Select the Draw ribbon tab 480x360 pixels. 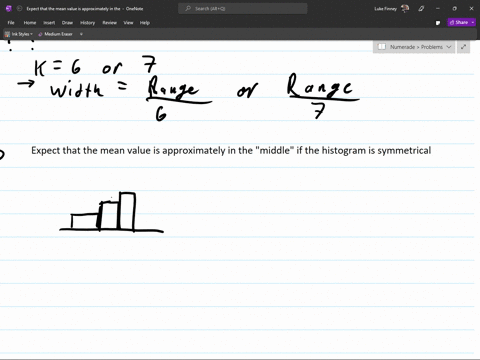point(67,23)
